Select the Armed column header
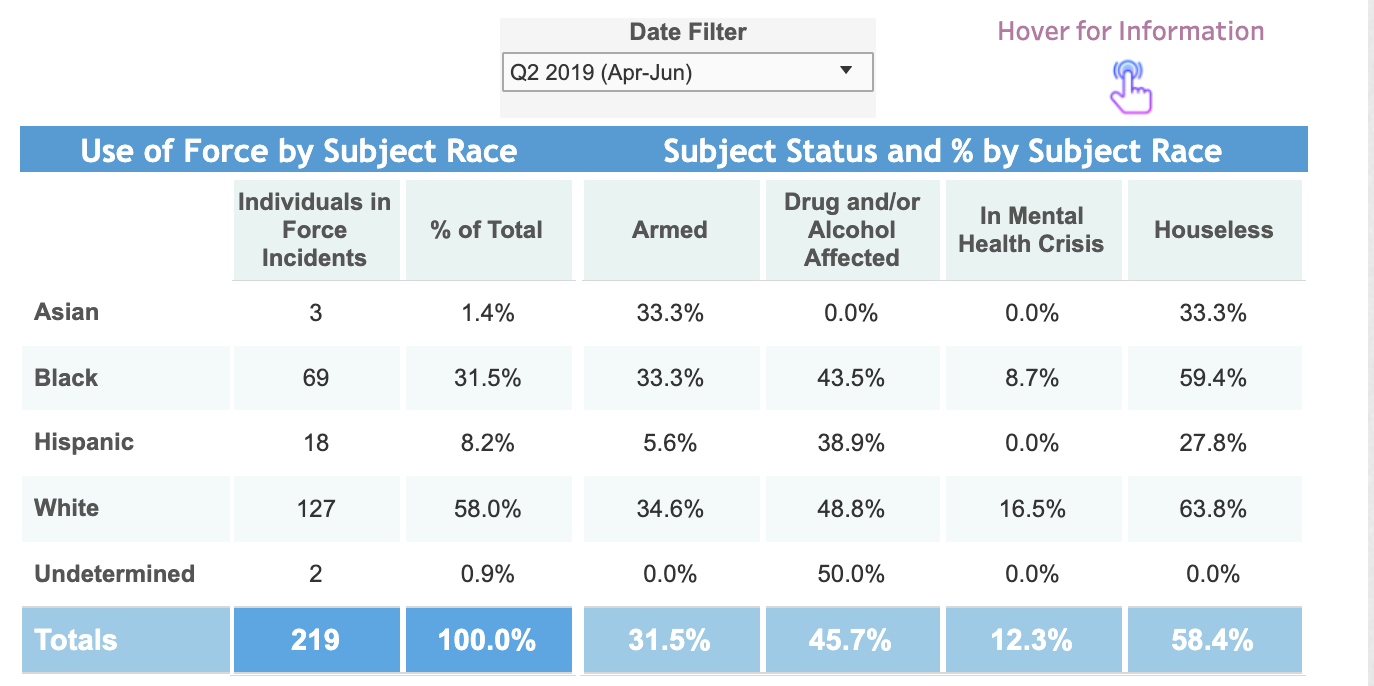The image size is (1374, 686). (670, 230)
